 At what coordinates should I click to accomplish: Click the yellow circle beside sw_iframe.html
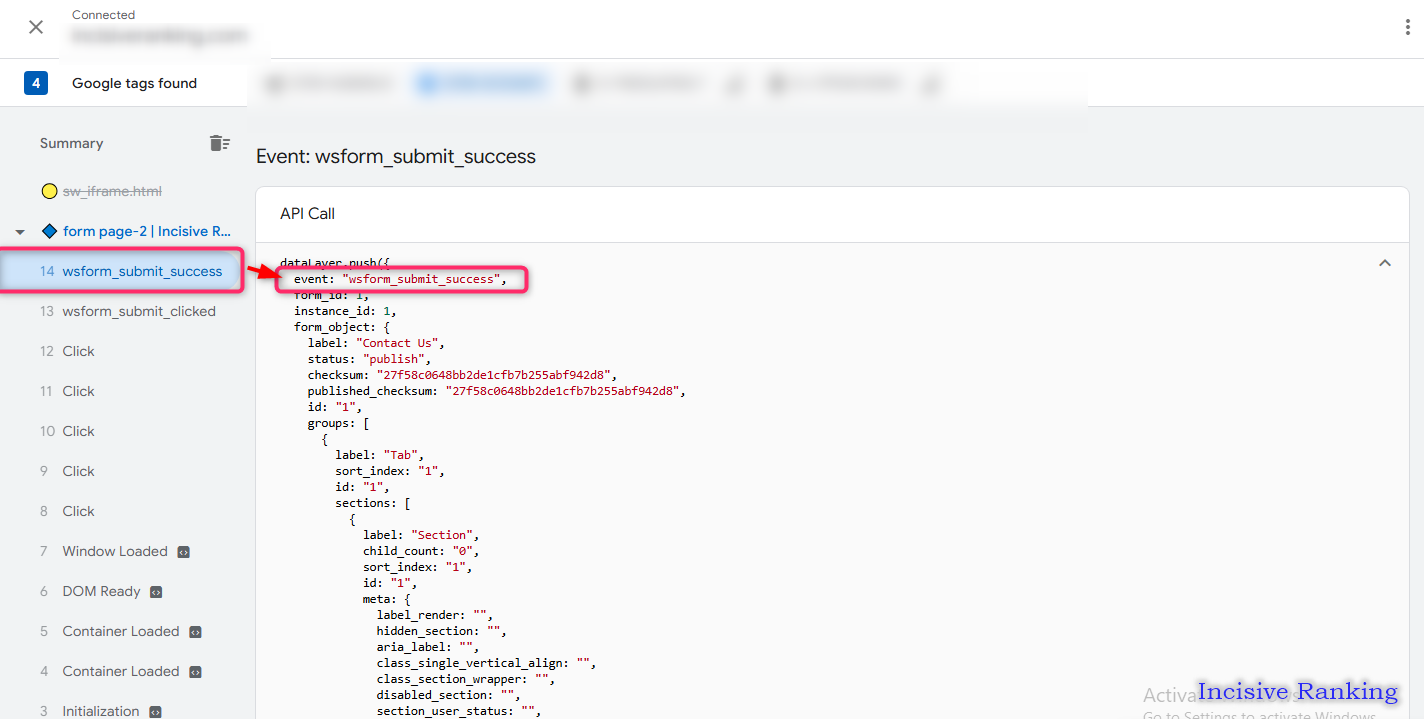[49, 191]
